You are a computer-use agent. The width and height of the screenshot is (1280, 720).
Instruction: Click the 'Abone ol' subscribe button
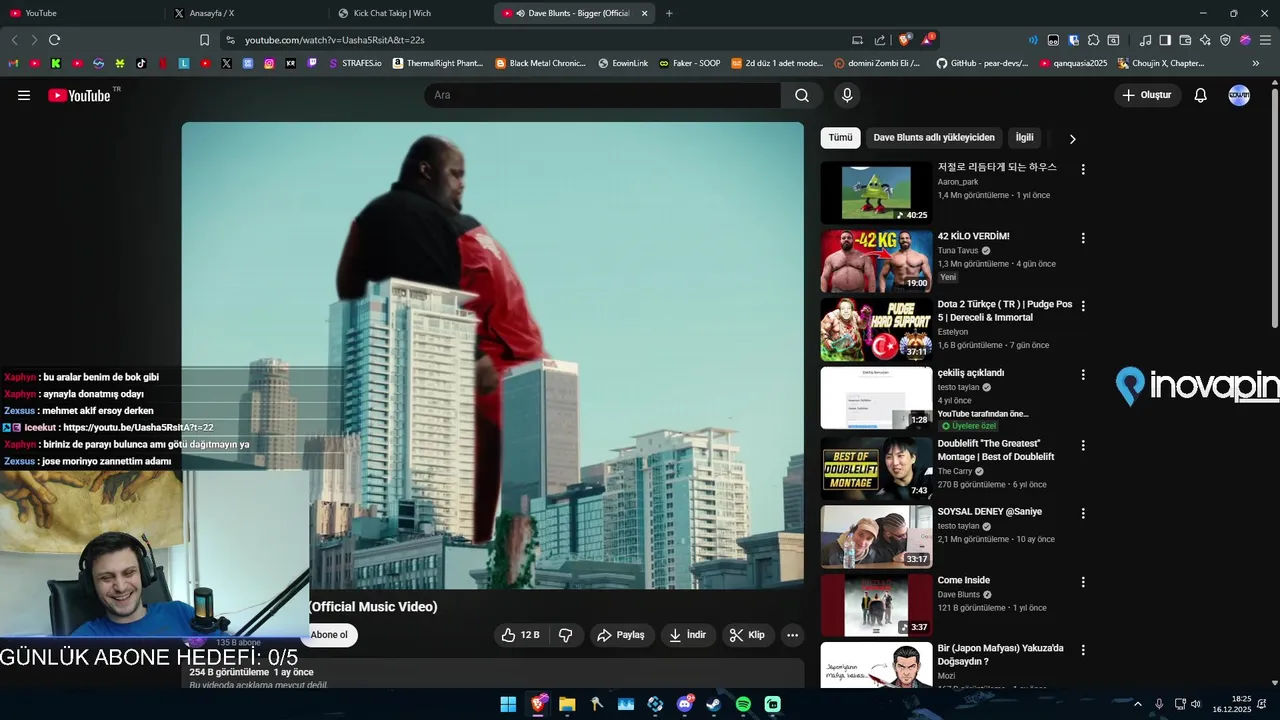tap(330, 635)
